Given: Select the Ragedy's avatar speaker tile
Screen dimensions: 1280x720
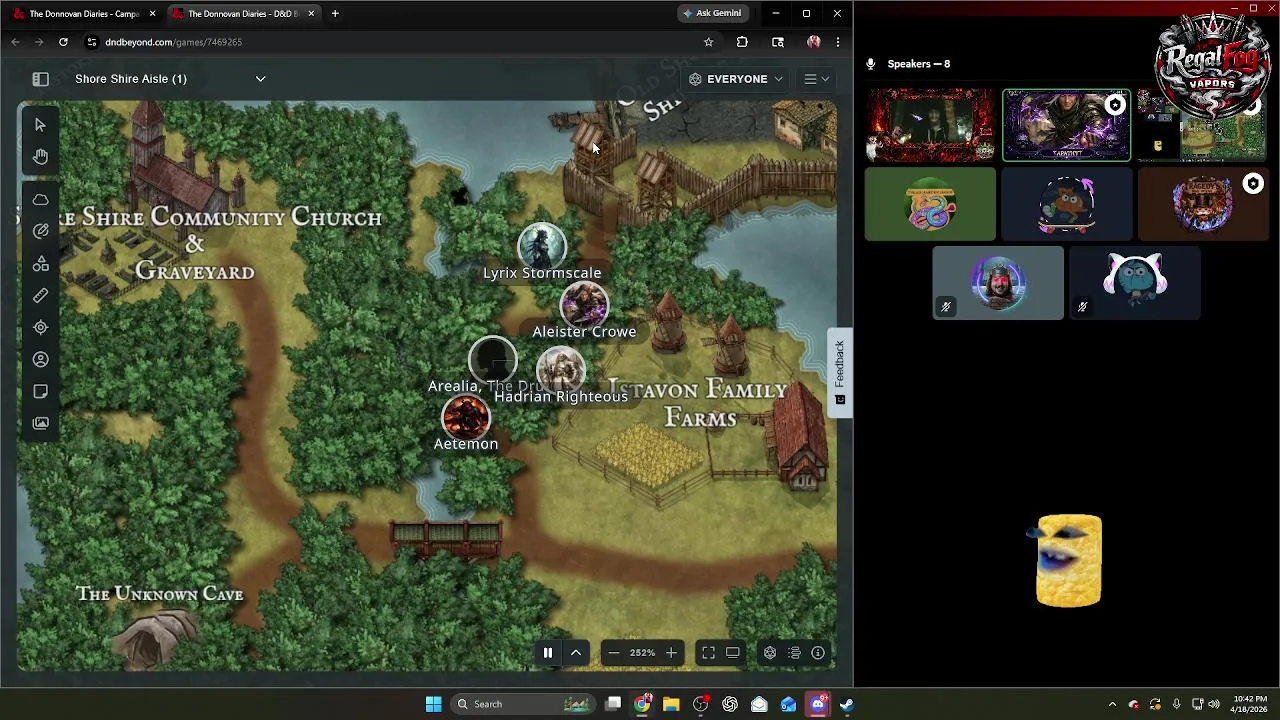Looking at the screenshot, I should pyautogui.click(x=1202, y=204).
